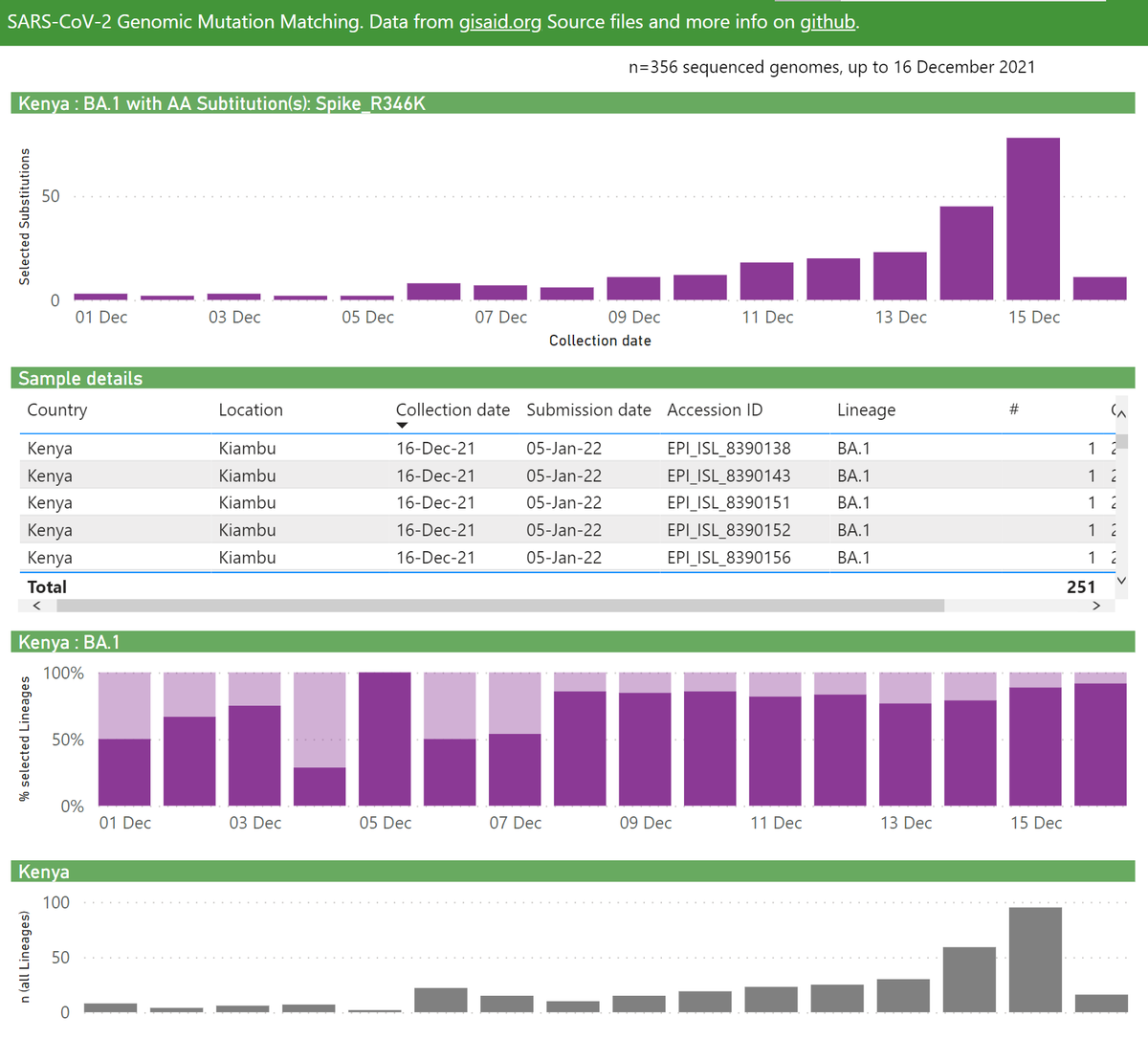Select the 16 Dec dark bar in BA.1 chart

1100,744
